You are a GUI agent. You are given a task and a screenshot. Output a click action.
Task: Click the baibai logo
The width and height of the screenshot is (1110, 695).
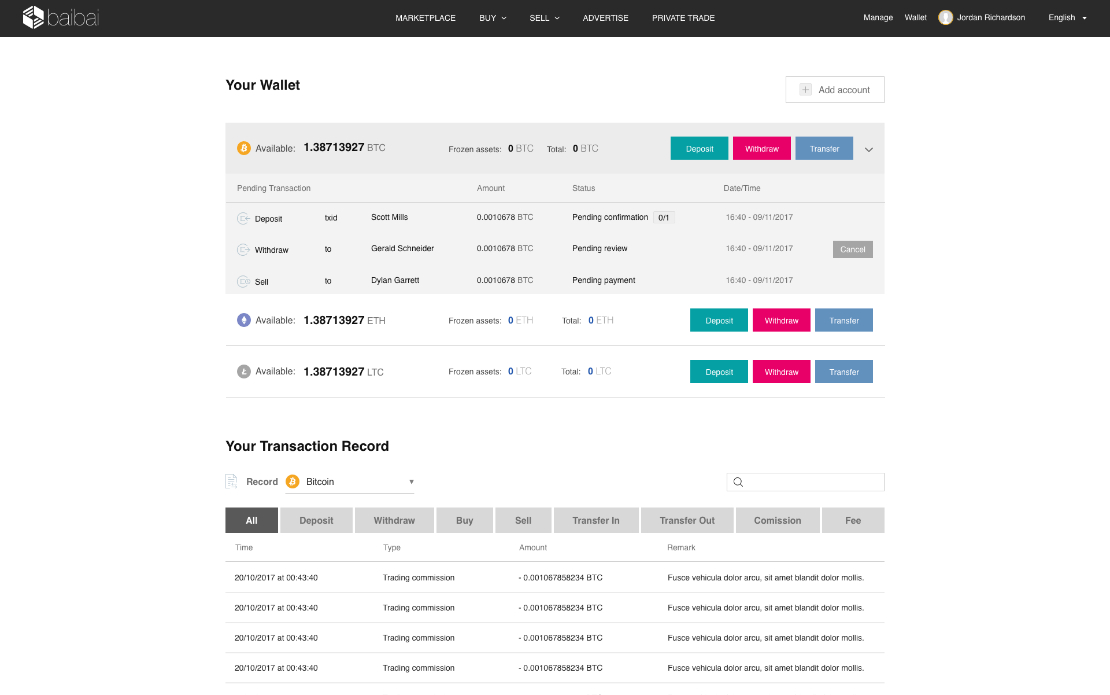tap(60, 17)
